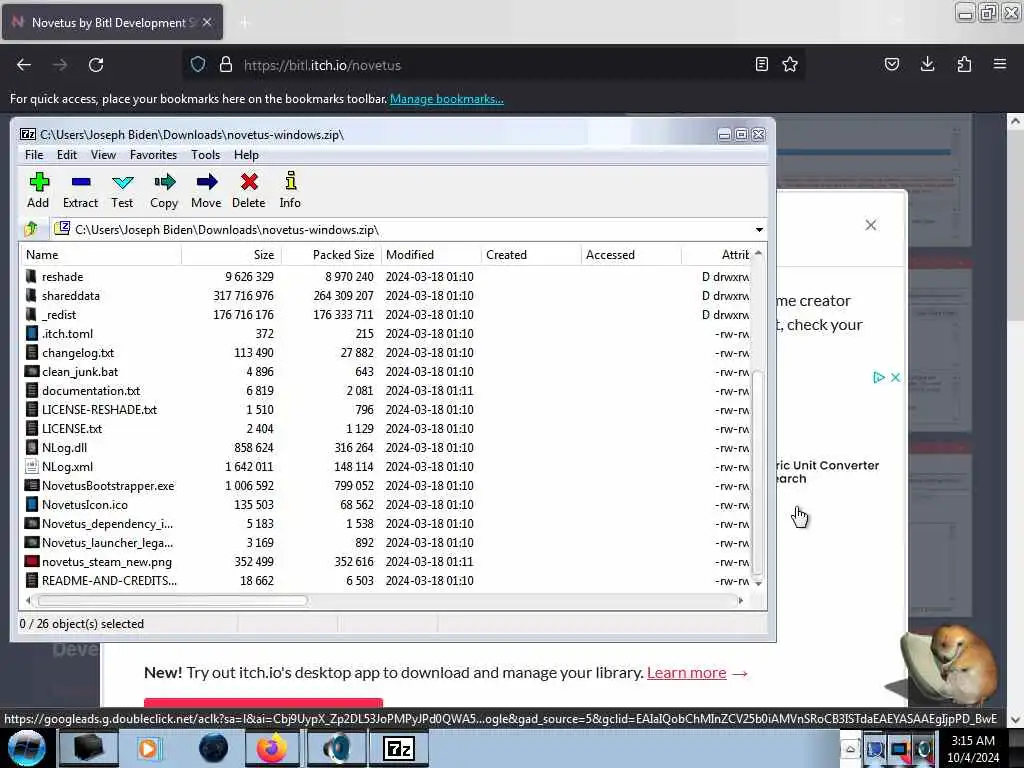Select the README-AND-CREDITS file
The width and height of the screenshot is (1024, 768).
click(109, 581)
